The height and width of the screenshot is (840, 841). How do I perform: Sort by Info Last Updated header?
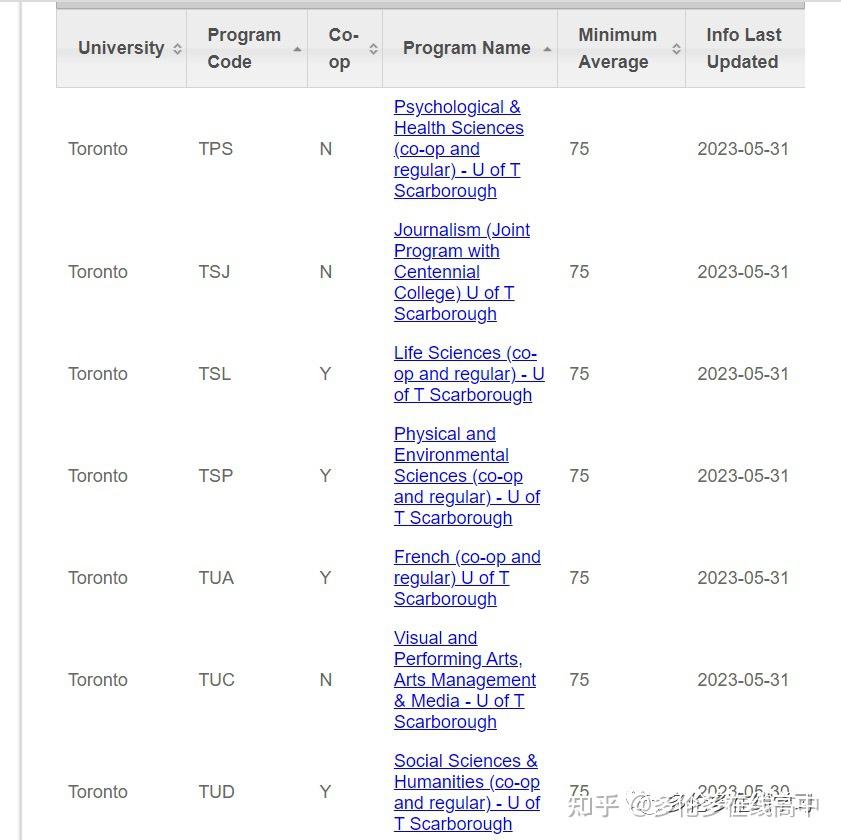click(742, 48)
